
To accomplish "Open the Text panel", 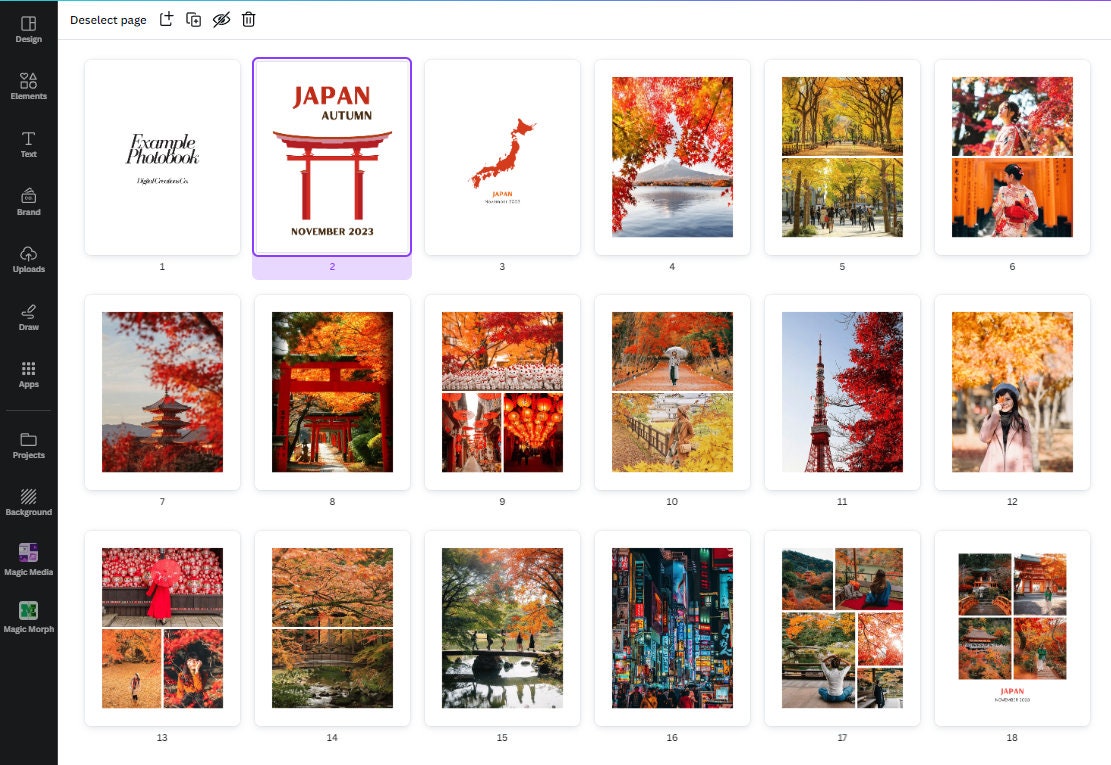I will (29, 143).
